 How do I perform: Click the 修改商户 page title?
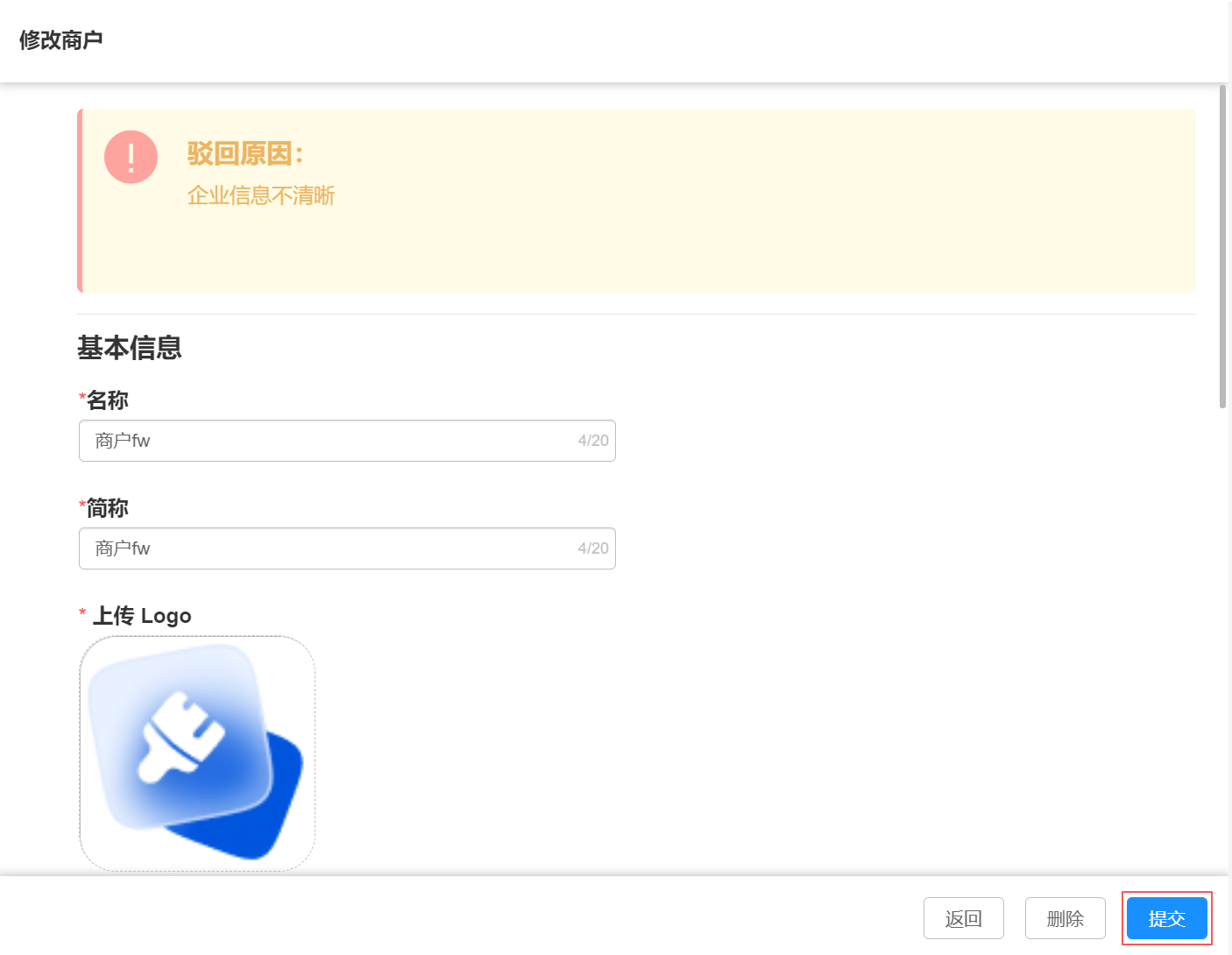tap(61, 40)
